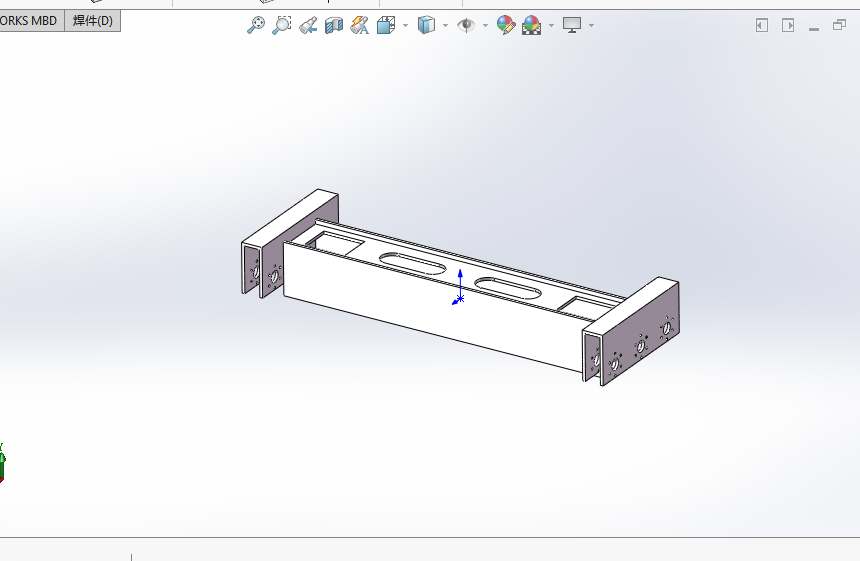Image resolution: width=860 pixels, height=561 pixels.
Task: Click View Settings monitor icon
Action: point(572,25)
